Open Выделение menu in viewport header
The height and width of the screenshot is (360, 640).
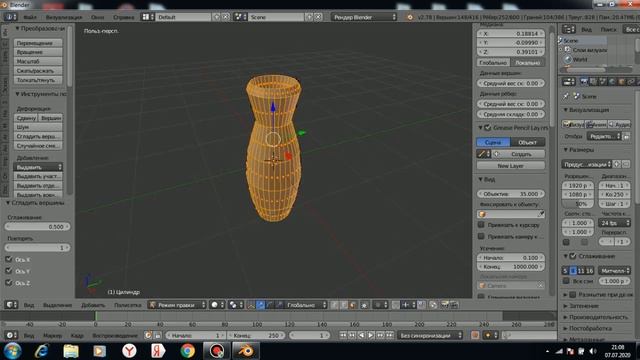(58, 305)
